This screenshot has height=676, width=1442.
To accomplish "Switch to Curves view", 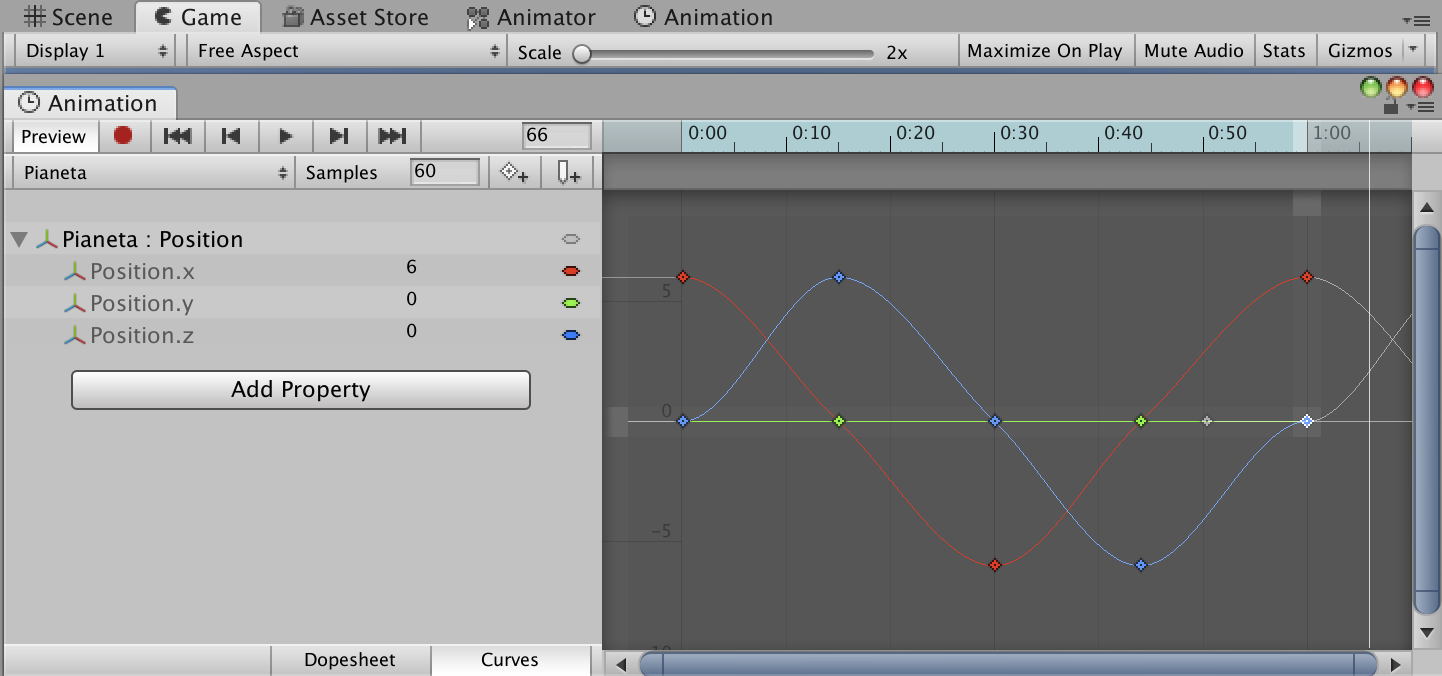I will pos(510,660).
